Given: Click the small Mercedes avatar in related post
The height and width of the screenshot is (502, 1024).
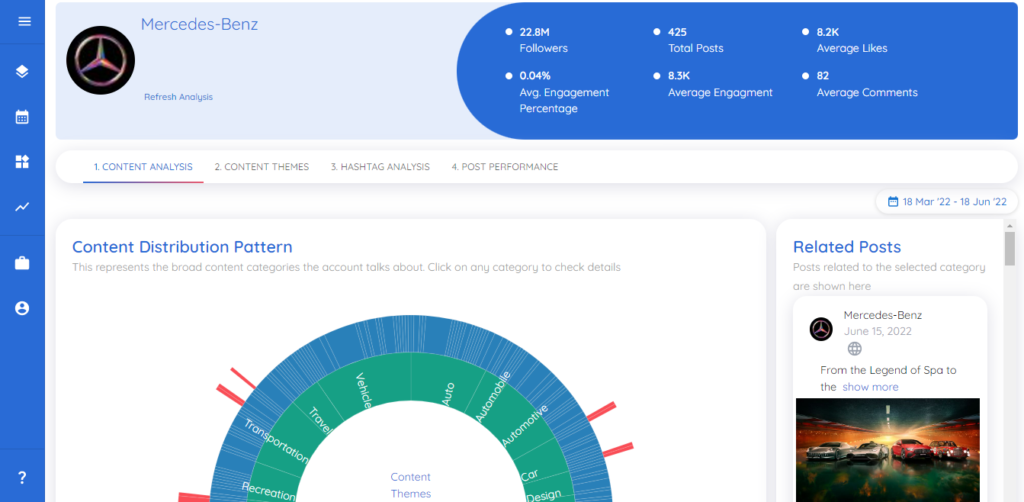Looking at the screenshot, I should [821, 329].
